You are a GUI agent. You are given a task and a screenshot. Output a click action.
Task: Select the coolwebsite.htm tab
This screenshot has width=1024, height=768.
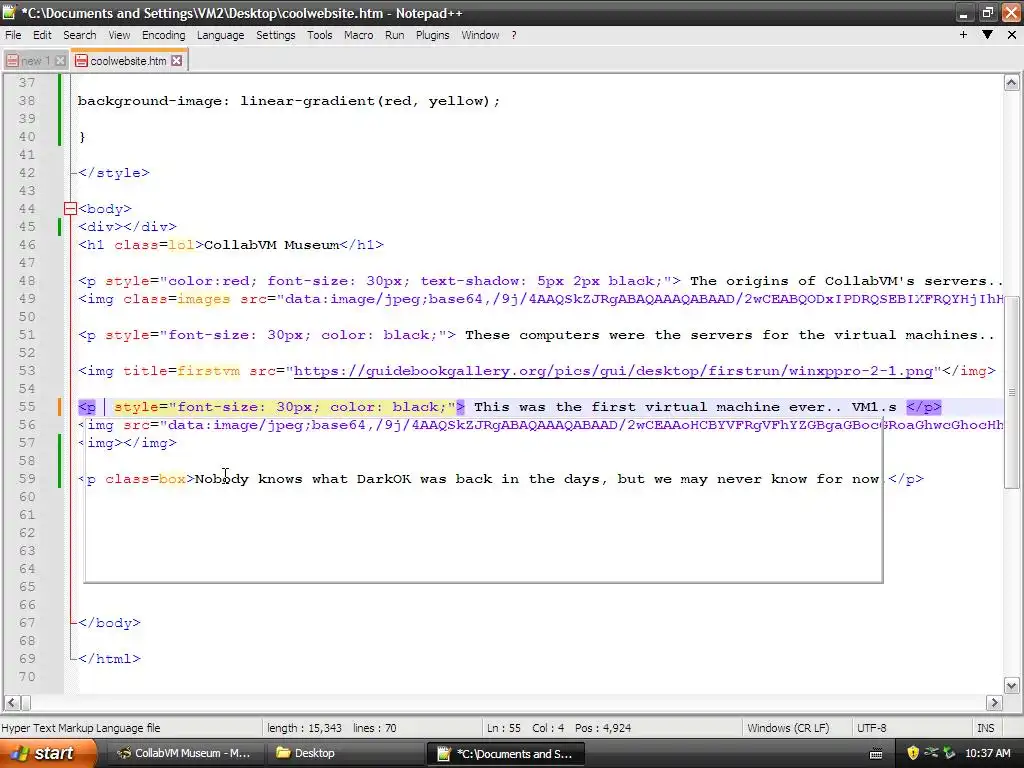(128, 61)
